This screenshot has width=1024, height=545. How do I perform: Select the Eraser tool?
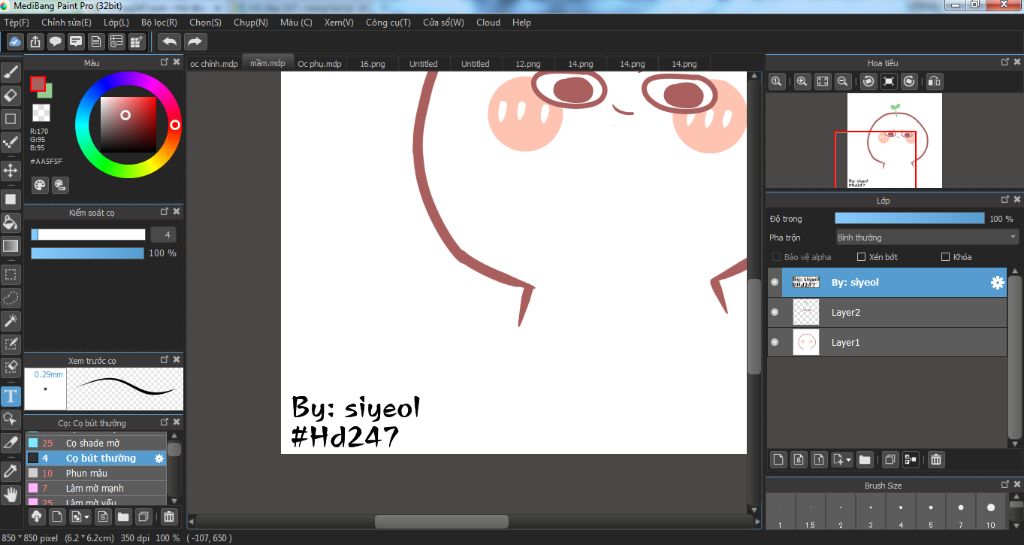tap(10, 95)
